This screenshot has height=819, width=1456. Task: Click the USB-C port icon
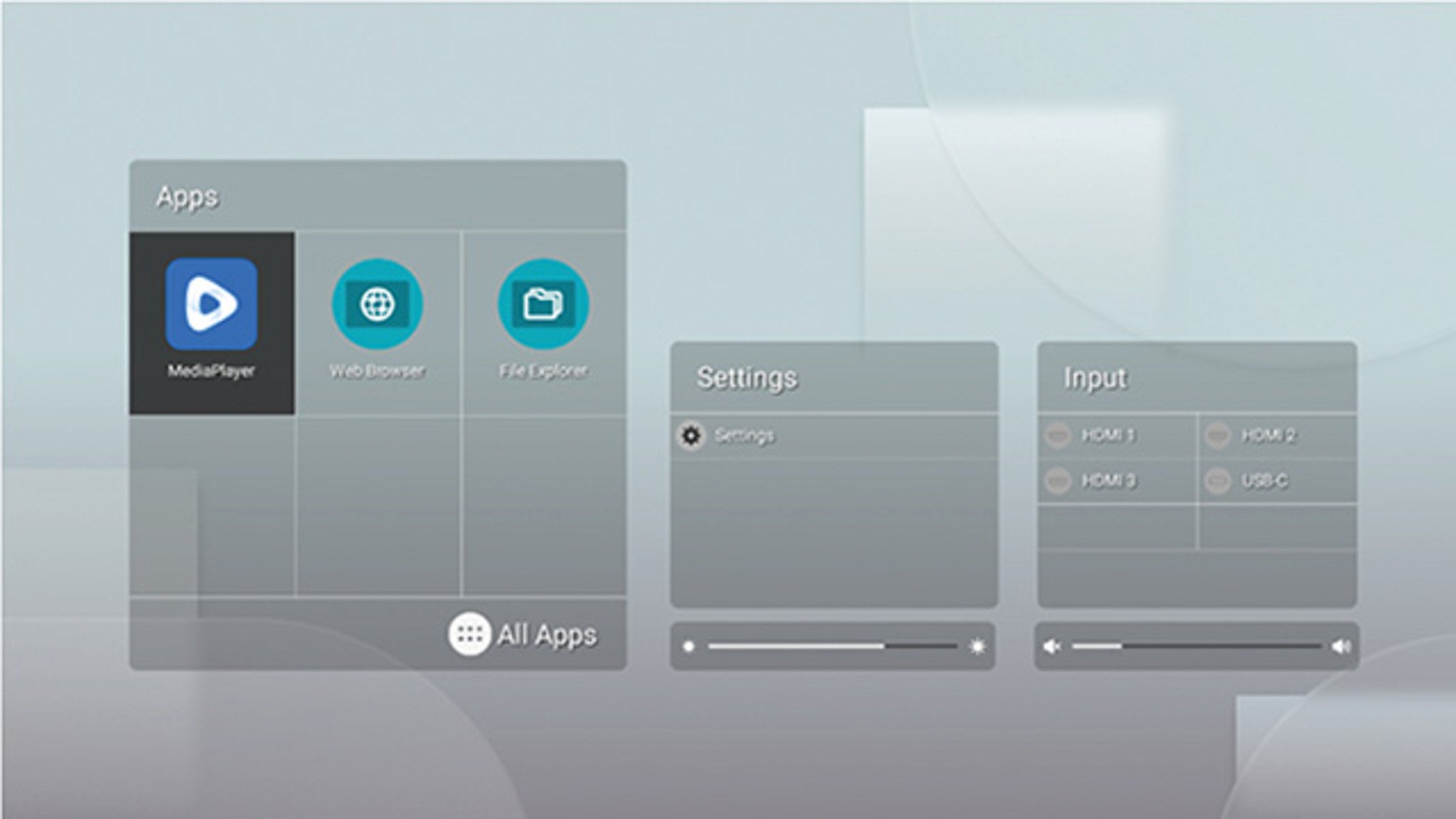(1217, 481)
